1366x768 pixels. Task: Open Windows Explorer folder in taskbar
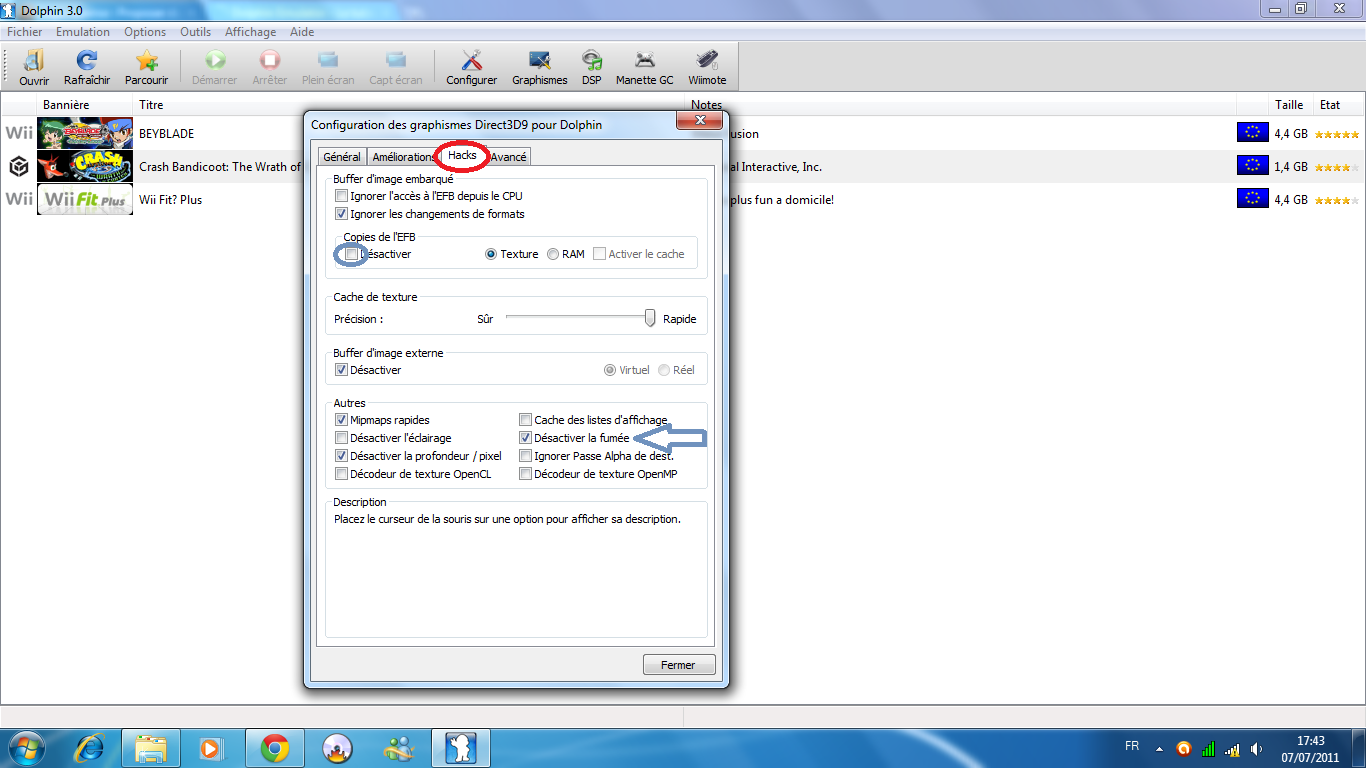pos(151,747)
